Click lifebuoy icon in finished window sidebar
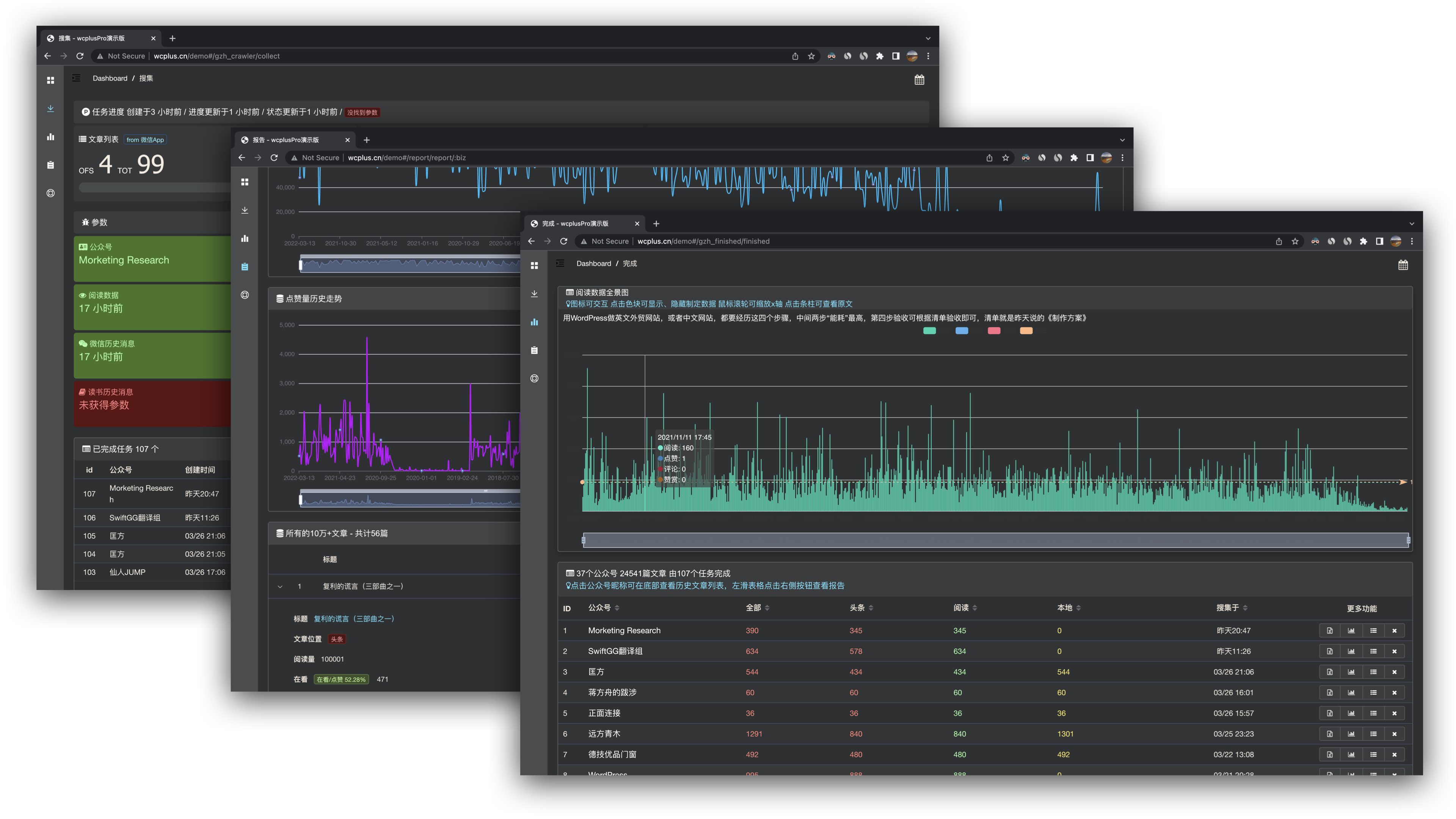This screenshot has height=819, width=1456. point(534,379)
